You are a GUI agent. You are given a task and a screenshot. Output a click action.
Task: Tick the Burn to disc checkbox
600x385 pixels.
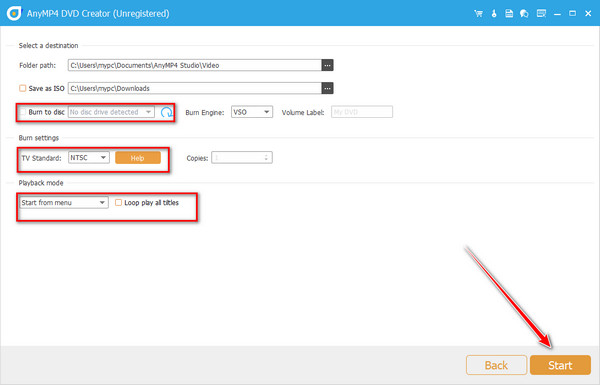(23, 112)
